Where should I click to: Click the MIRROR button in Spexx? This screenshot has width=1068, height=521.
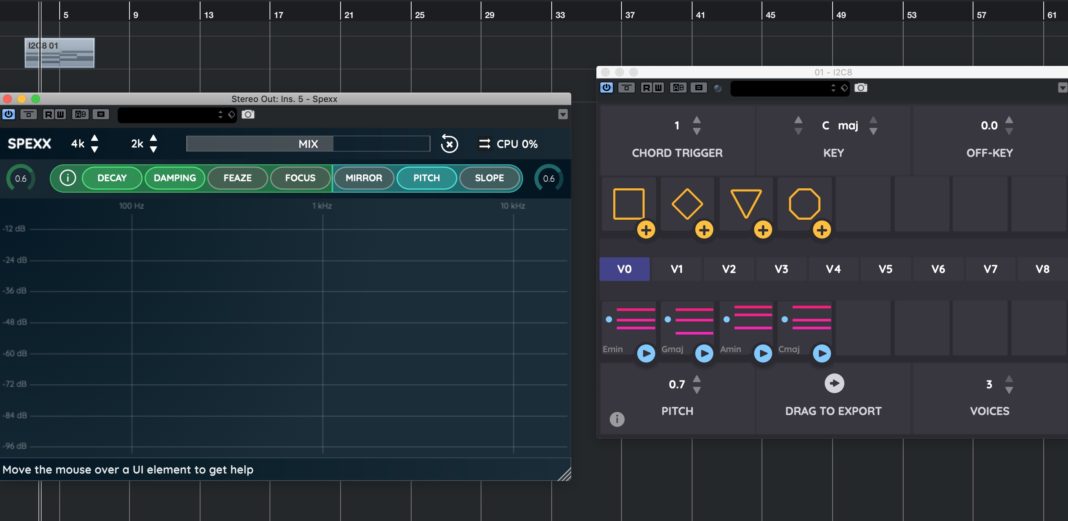pos(363,178)
